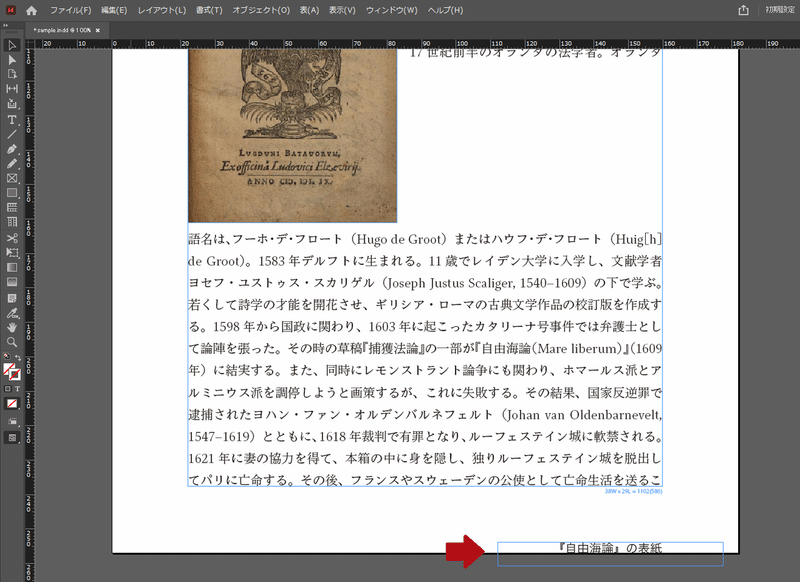Click the vertical ruler beside toolbar
Image resolution: width=800 pixels, height=582 pixels.
click(x=30, y=315)
